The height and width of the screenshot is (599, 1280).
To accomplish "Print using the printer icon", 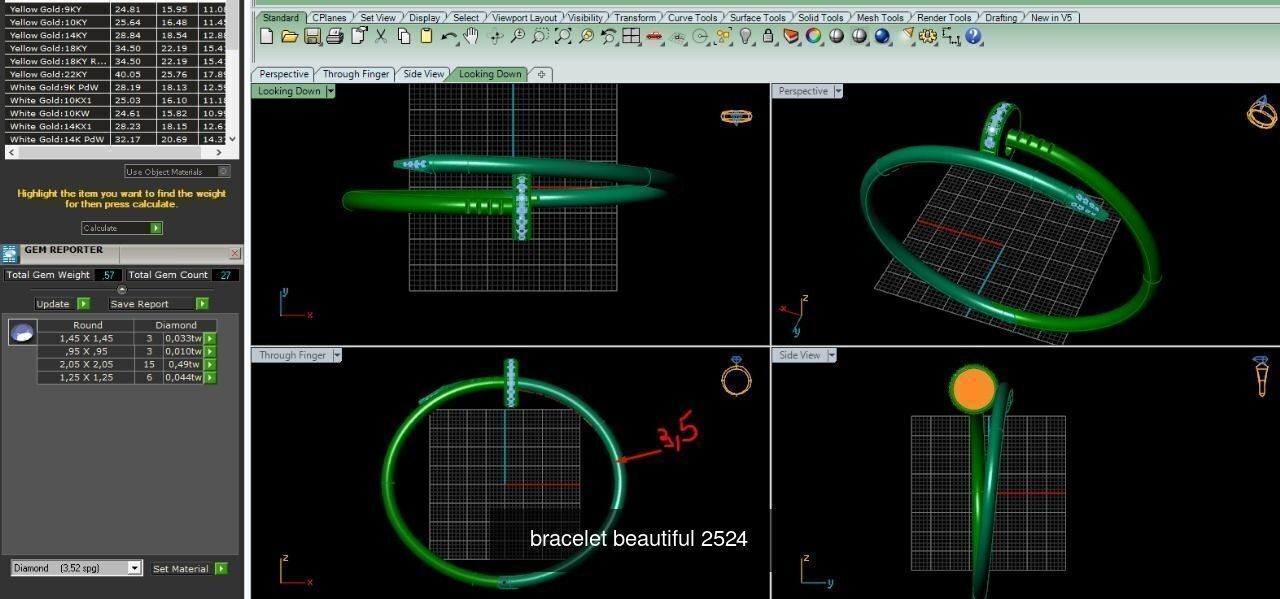I will pyautogui.click(x=335, y=36).
